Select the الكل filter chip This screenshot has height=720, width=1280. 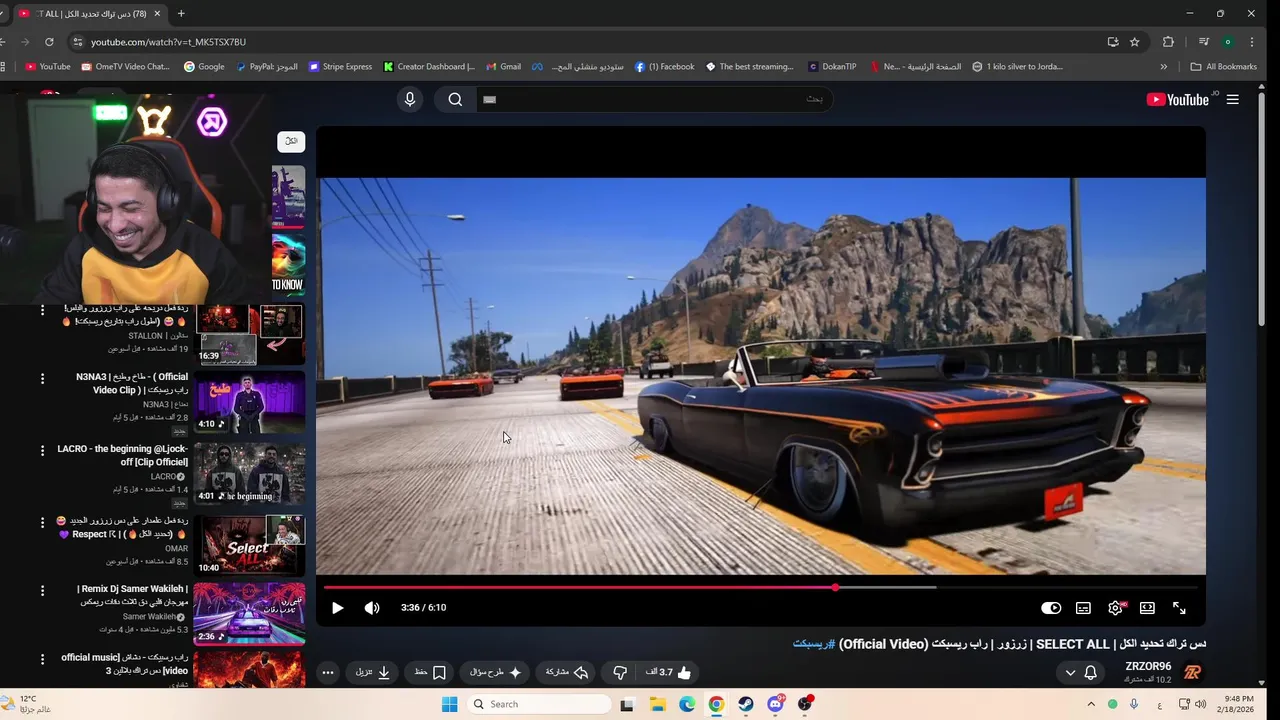pos(291,141)
